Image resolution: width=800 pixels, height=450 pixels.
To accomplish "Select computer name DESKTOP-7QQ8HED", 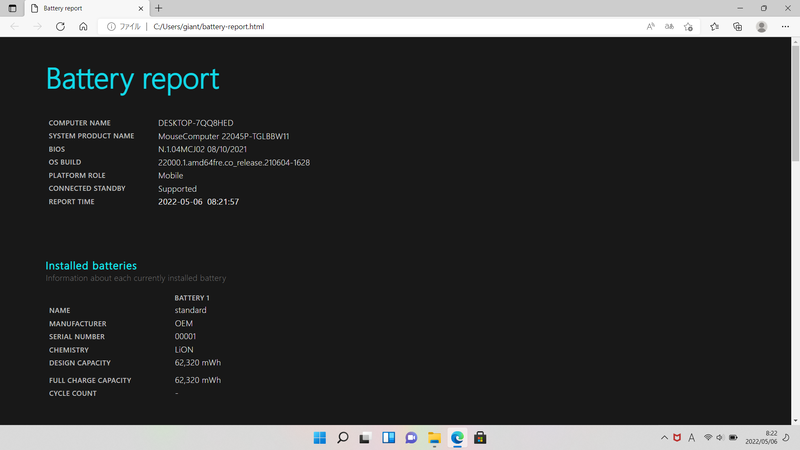I will point(195,123).
